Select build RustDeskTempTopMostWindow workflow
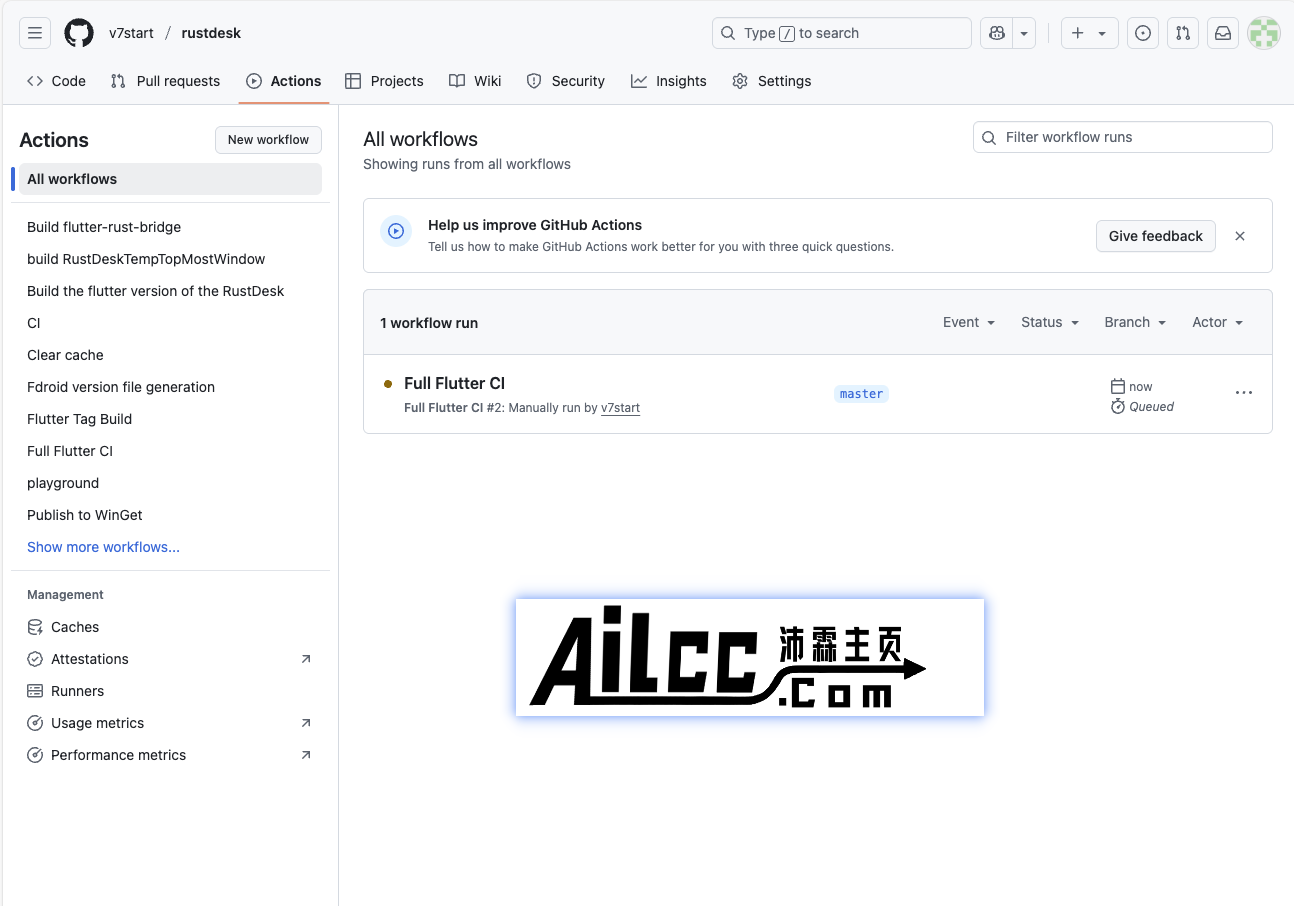The image size is (1294, 906). pyautogui.click(x=146, y=259)
